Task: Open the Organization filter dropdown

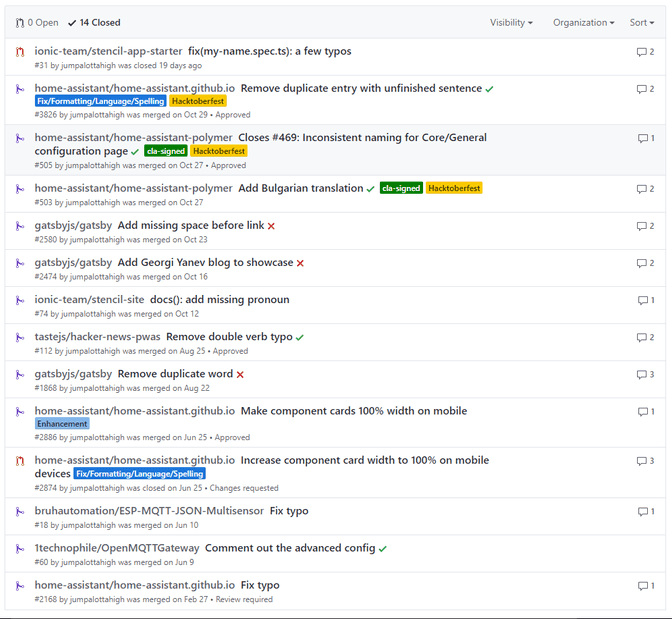Action: [583, 22]
